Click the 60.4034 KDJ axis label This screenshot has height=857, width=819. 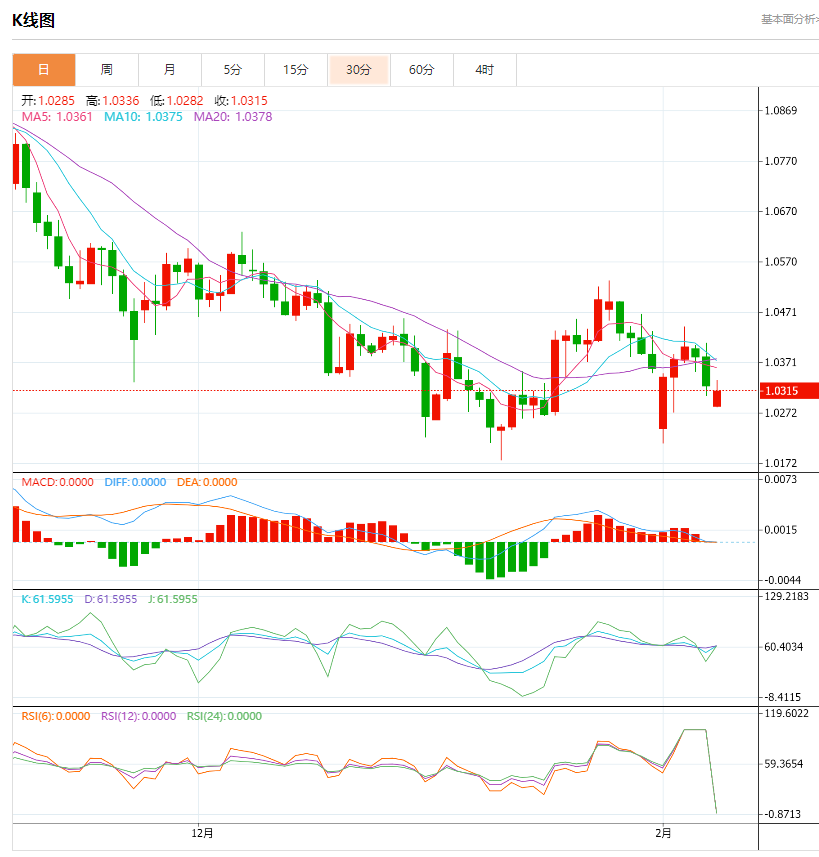tap(783, 647)
